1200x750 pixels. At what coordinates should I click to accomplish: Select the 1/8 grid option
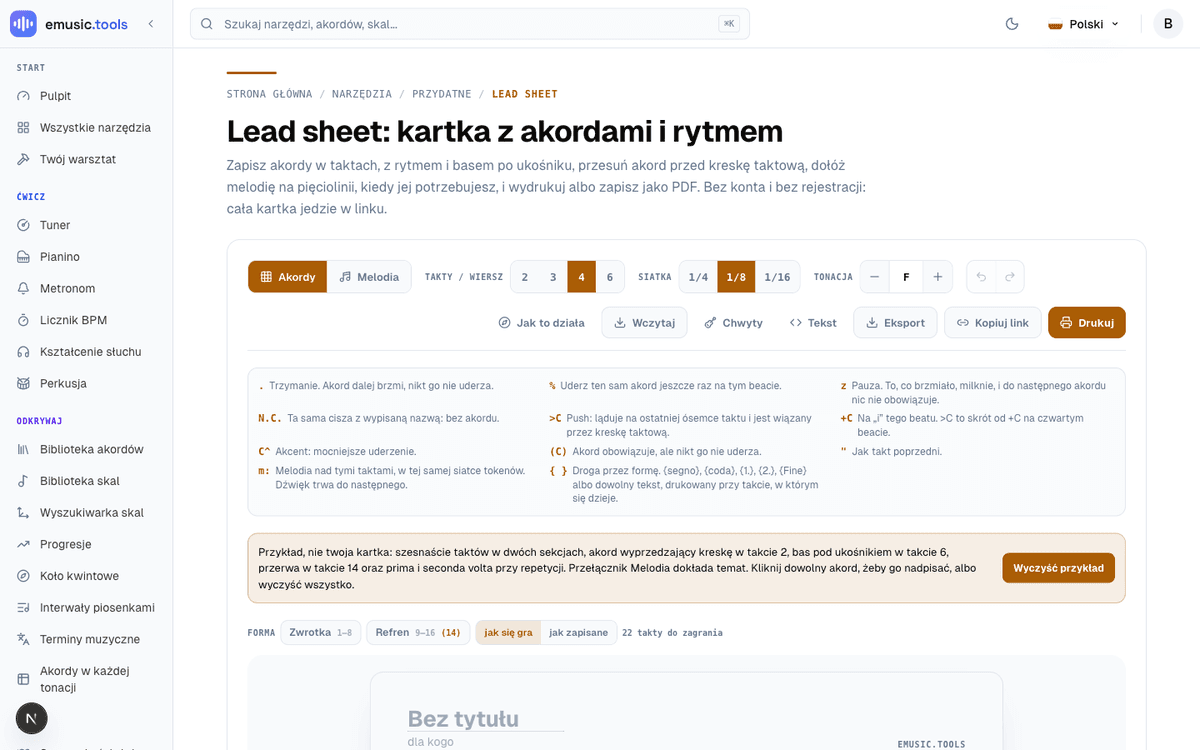736,277
